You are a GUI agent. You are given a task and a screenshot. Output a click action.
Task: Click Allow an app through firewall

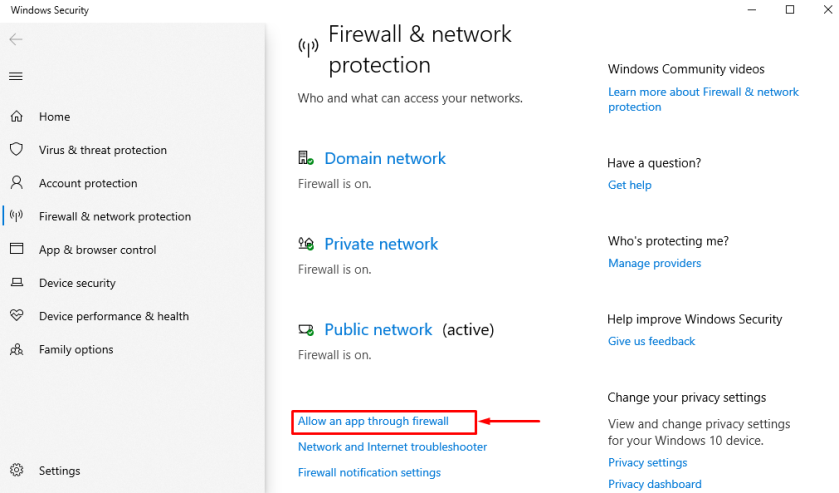click(373, 421)
